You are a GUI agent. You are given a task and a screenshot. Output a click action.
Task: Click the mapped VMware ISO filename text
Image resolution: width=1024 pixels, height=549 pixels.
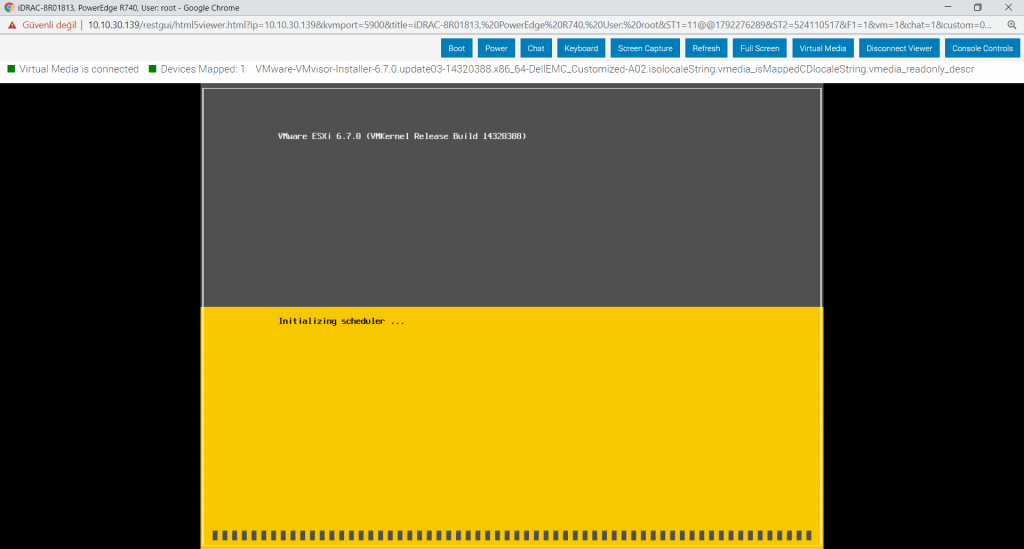point(614,69)
